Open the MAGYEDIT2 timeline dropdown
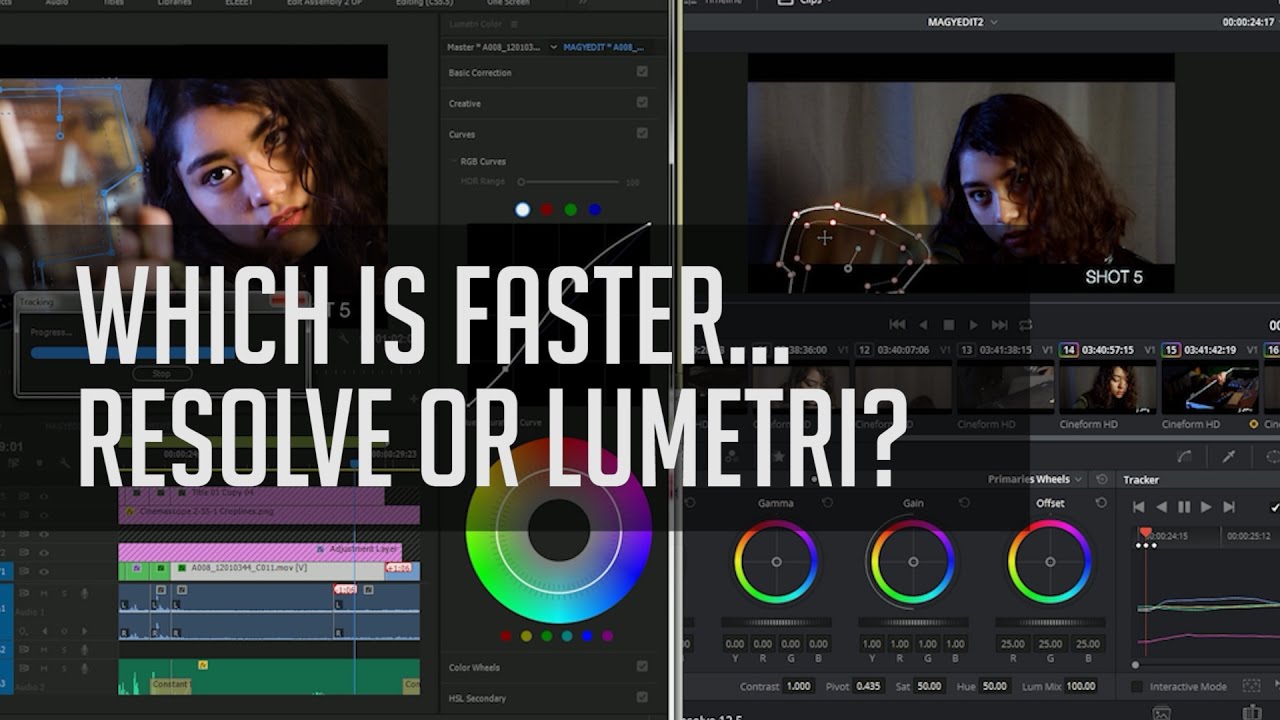 994,22
